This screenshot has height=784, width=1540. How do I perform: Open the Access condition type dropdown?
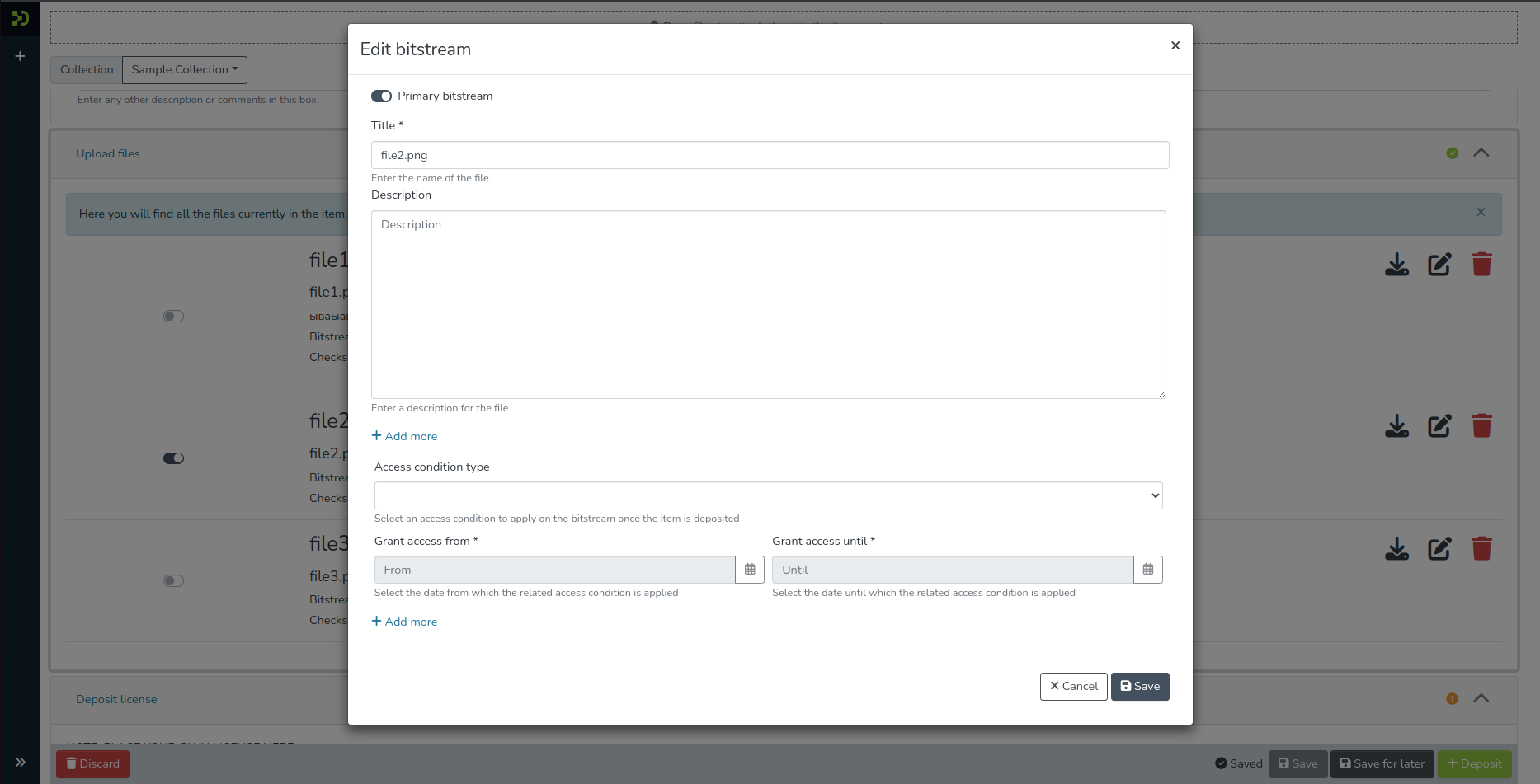click(x=768, y=495)
